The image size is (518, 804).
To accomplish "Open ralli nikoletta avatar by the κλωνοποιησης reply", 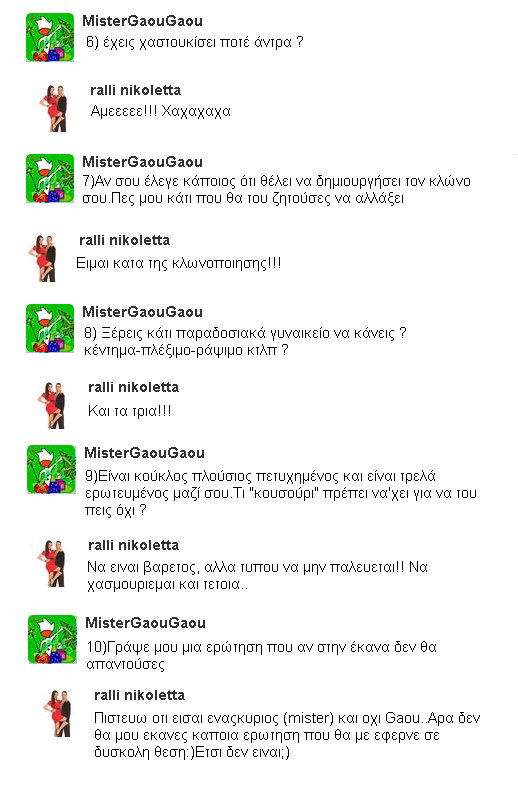I will [x=44, y=258].
